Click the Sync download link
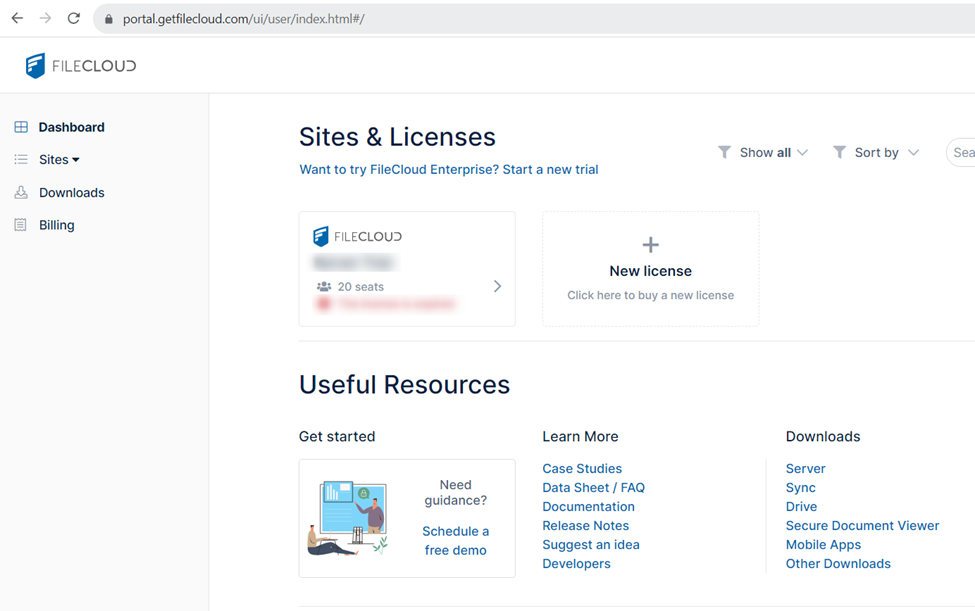The image size is (975, 611). click(x=800, y=488)
